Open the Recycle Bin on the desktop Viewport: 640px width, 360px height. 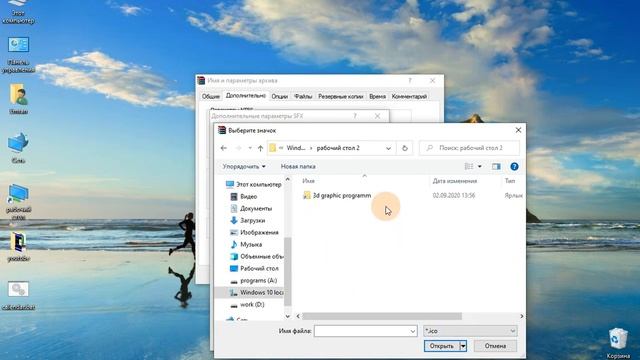[x=618, y=342]
